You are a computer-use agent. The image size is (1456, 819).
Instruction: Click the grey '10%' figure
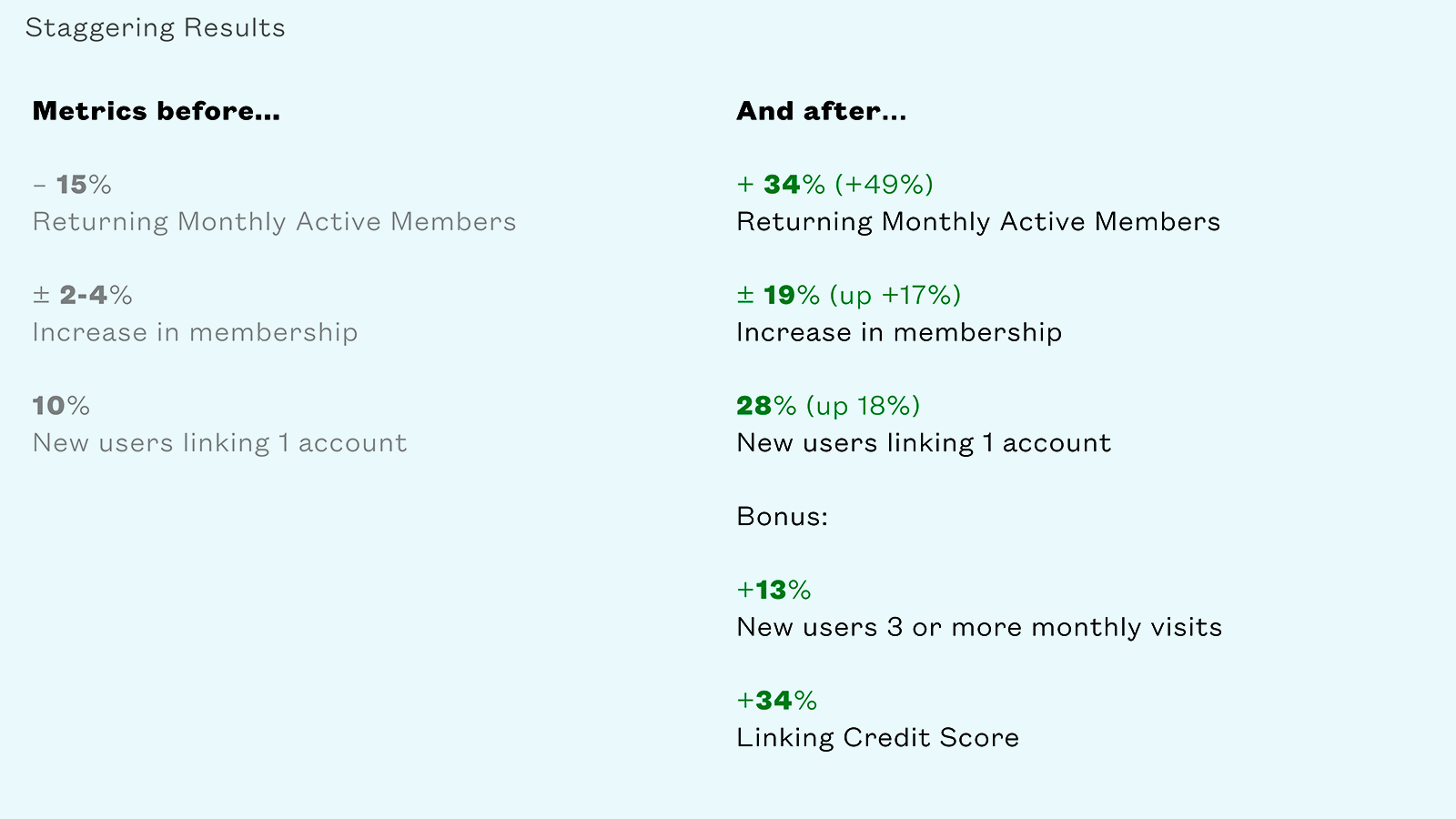click(x=62, y=406)
